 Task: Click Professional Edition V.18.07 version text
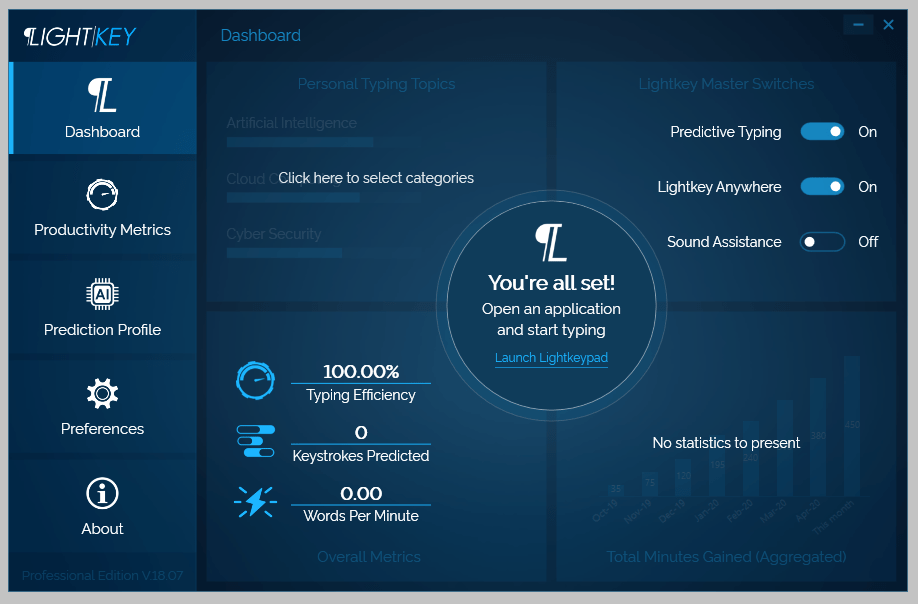point(102,575)
